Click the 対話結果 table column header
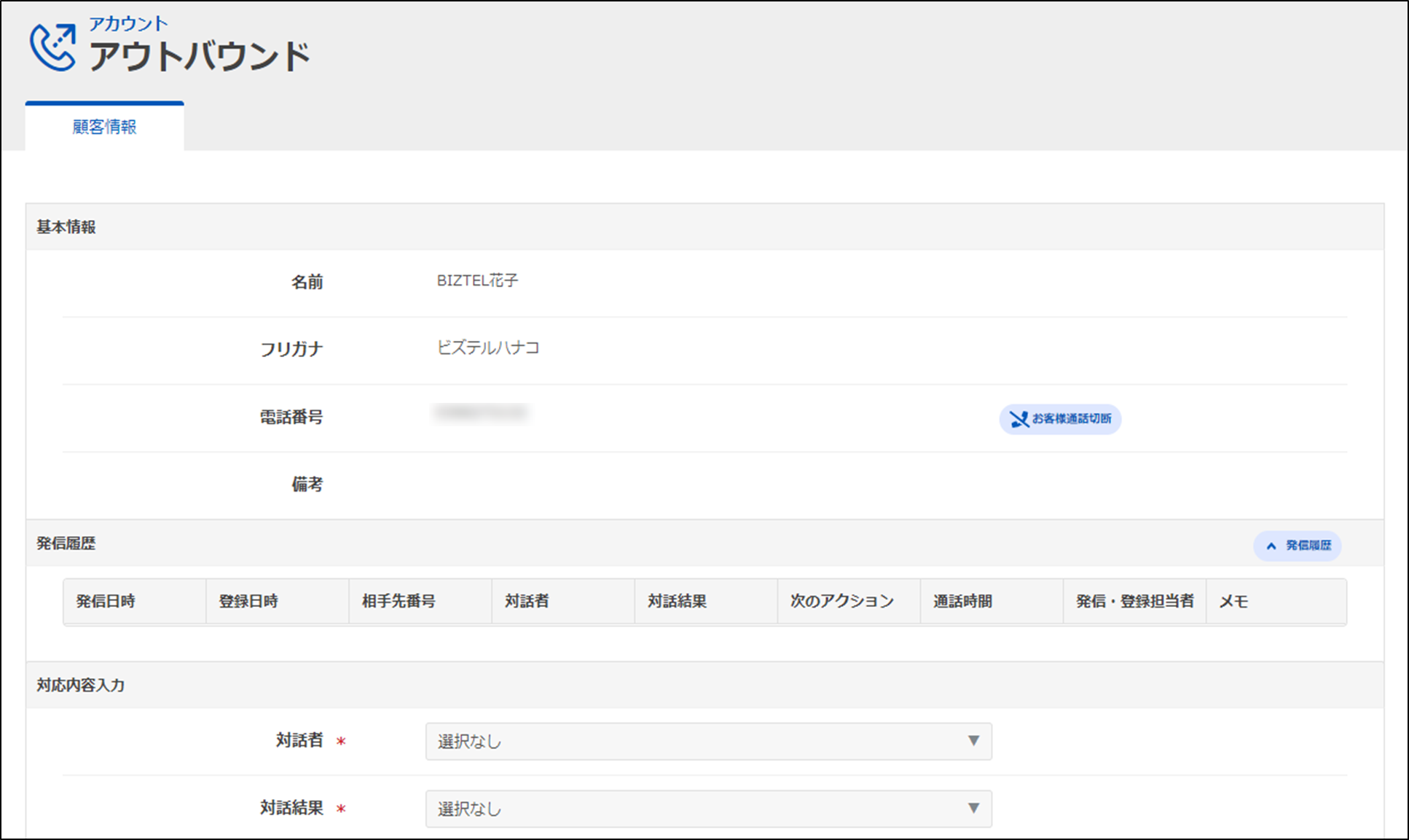The image size is (1409, 840). tap(677, 602)
